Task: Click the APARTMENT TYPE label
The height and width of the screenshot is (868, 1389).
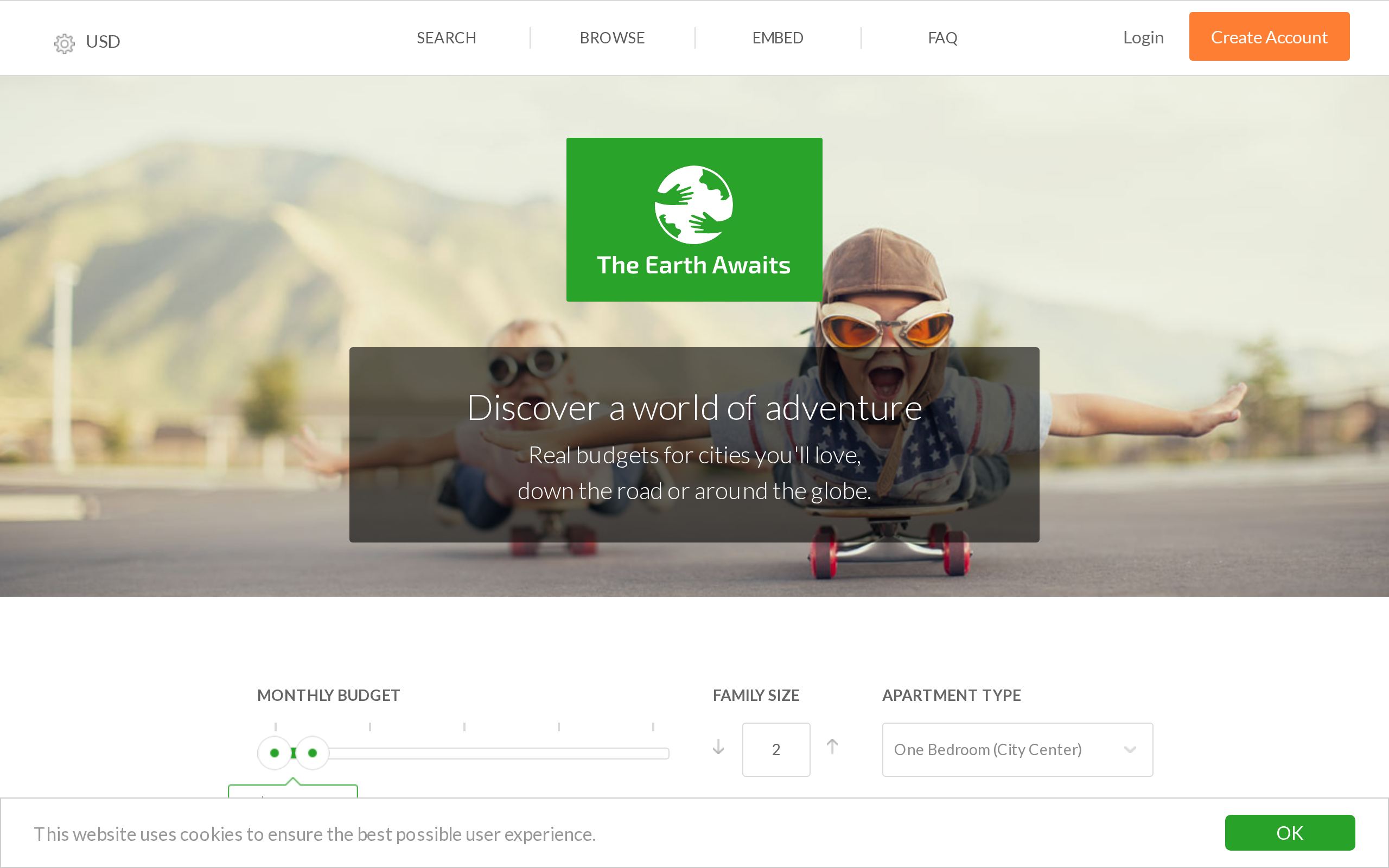Action: tap(951, 695)
